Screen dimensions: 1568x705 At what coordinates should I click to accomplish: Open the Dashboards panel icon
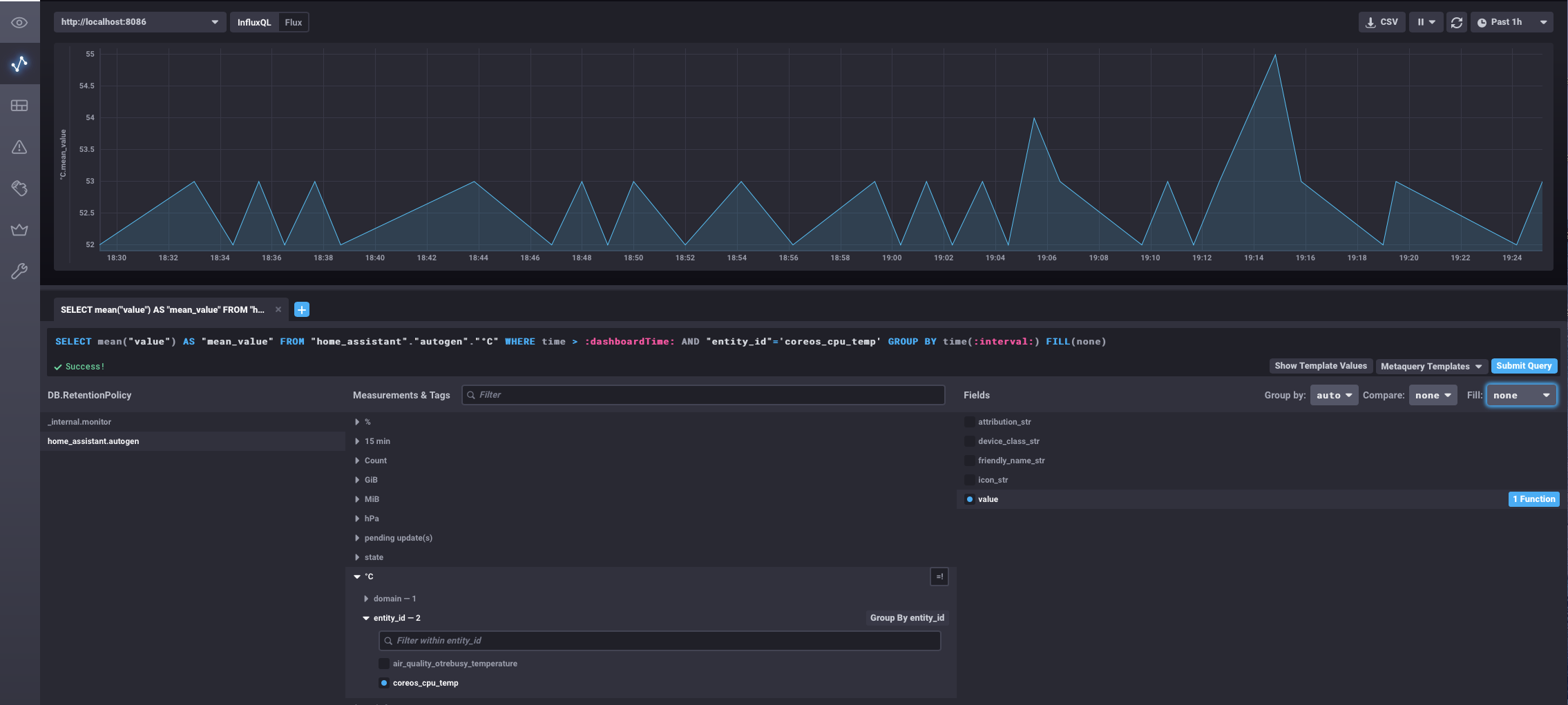click(x=19, y=105)
